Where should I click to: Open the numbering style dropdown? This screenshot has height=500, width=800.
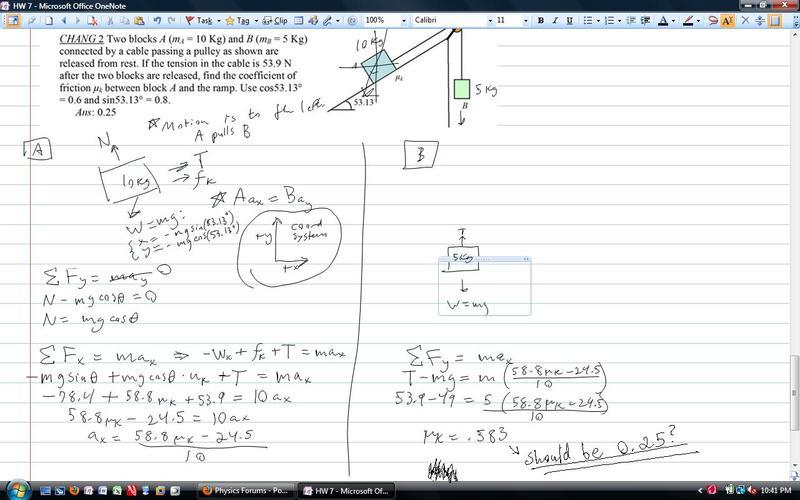tap(619, 21)
